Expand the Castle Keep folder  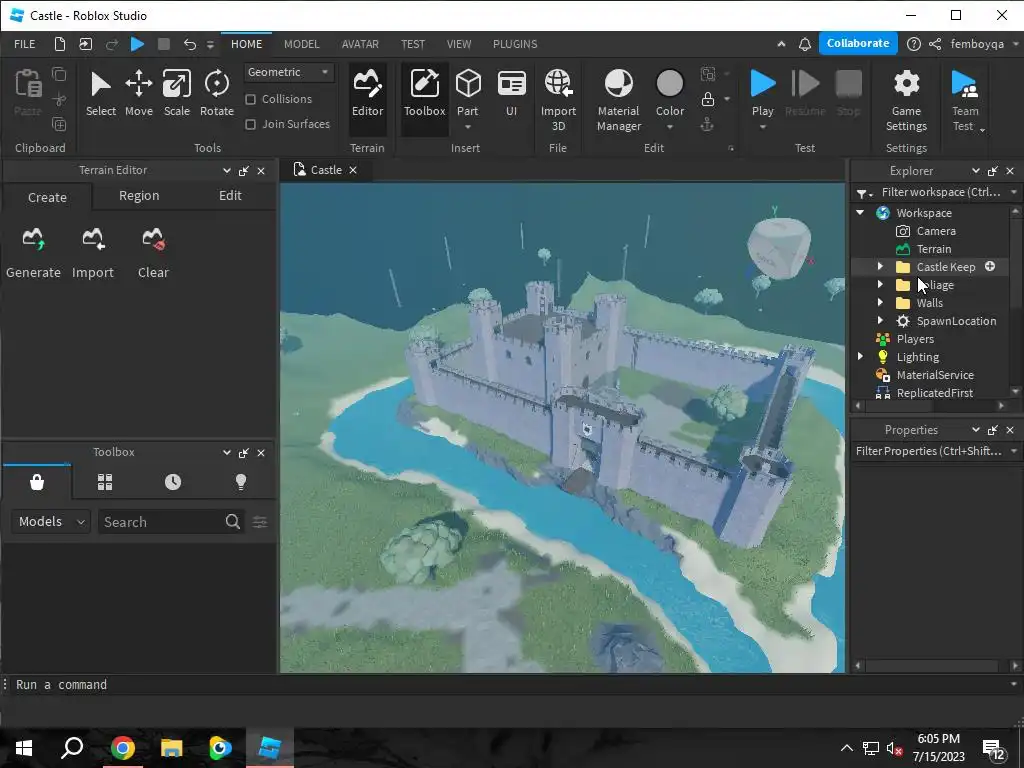pos(880,266)
